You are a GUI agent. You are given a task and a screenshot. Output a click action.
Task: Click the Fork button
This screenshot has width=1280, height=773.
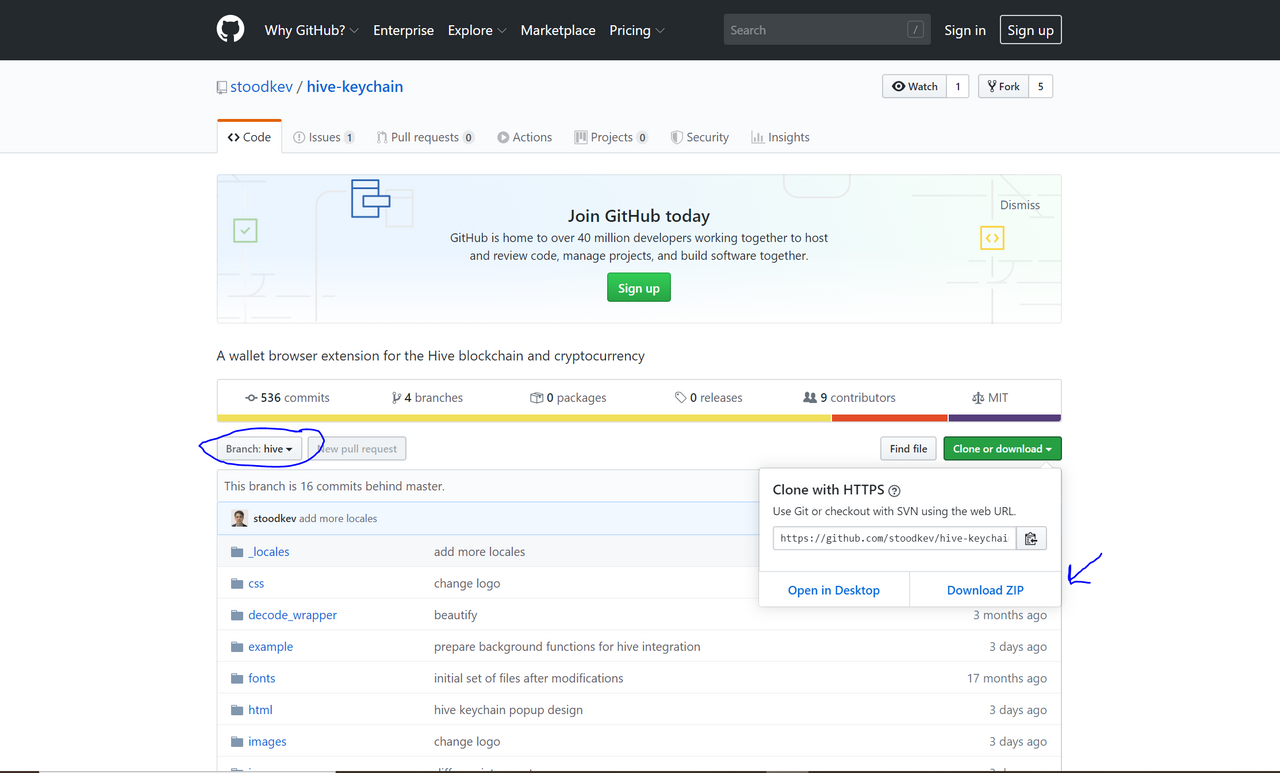pyautogui.click(x=1003, y=87)
